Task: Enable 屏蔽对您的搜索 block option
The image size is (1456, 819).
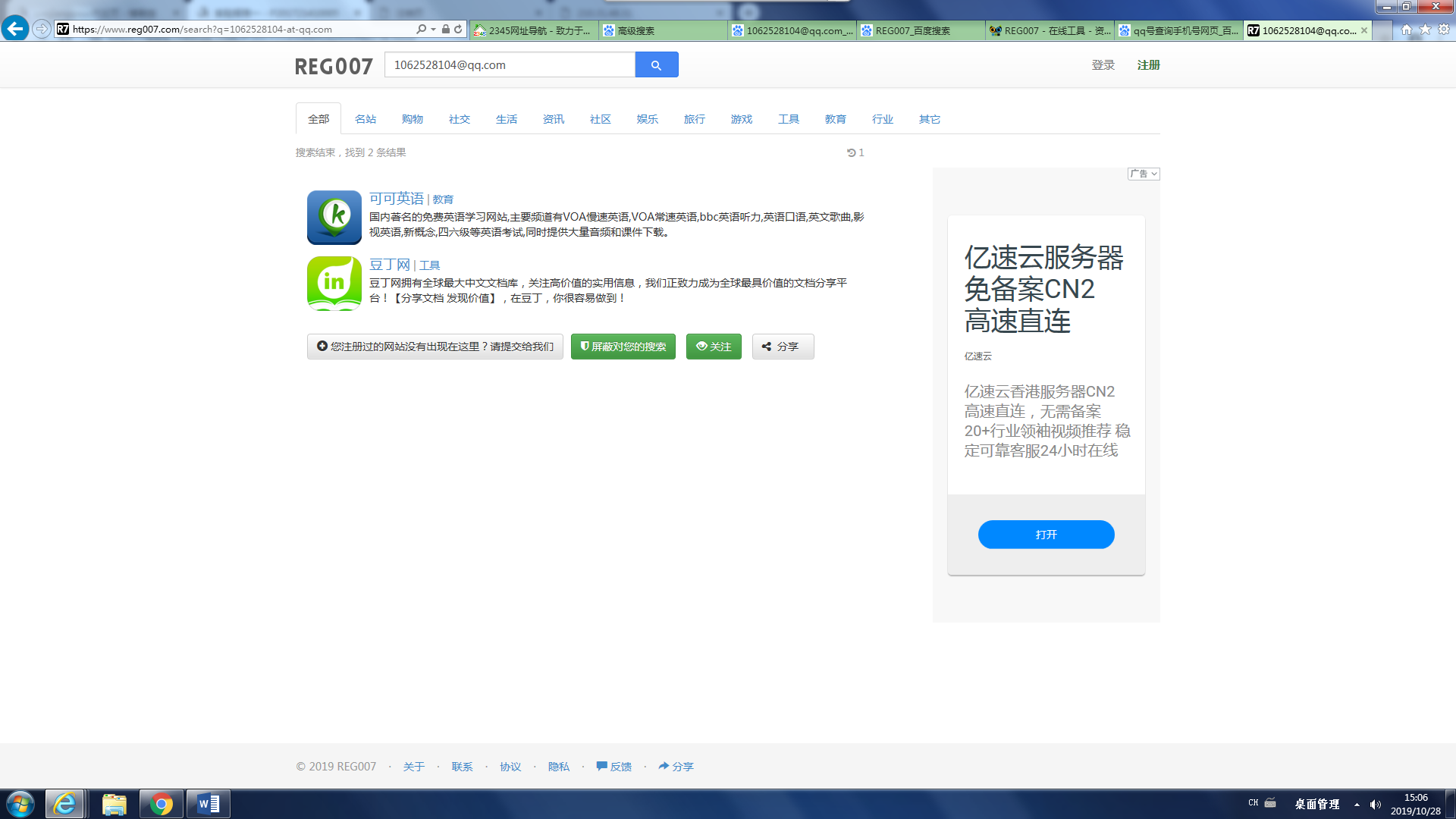Action: (x=623, y=347)
